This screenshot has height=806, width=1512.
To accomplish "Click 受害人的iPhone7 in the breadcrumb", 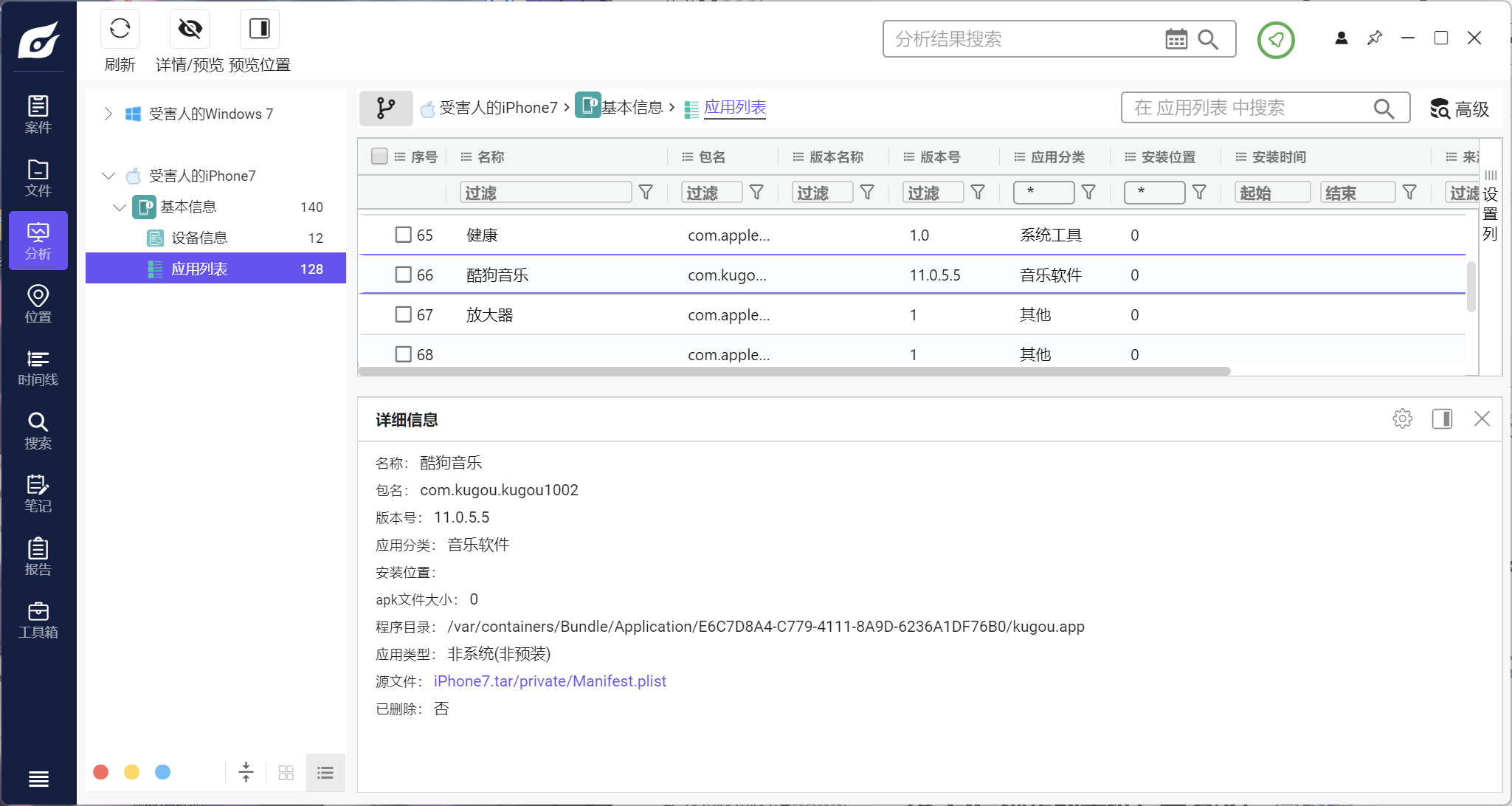I will pyautogui.click(x=498, y=108).
